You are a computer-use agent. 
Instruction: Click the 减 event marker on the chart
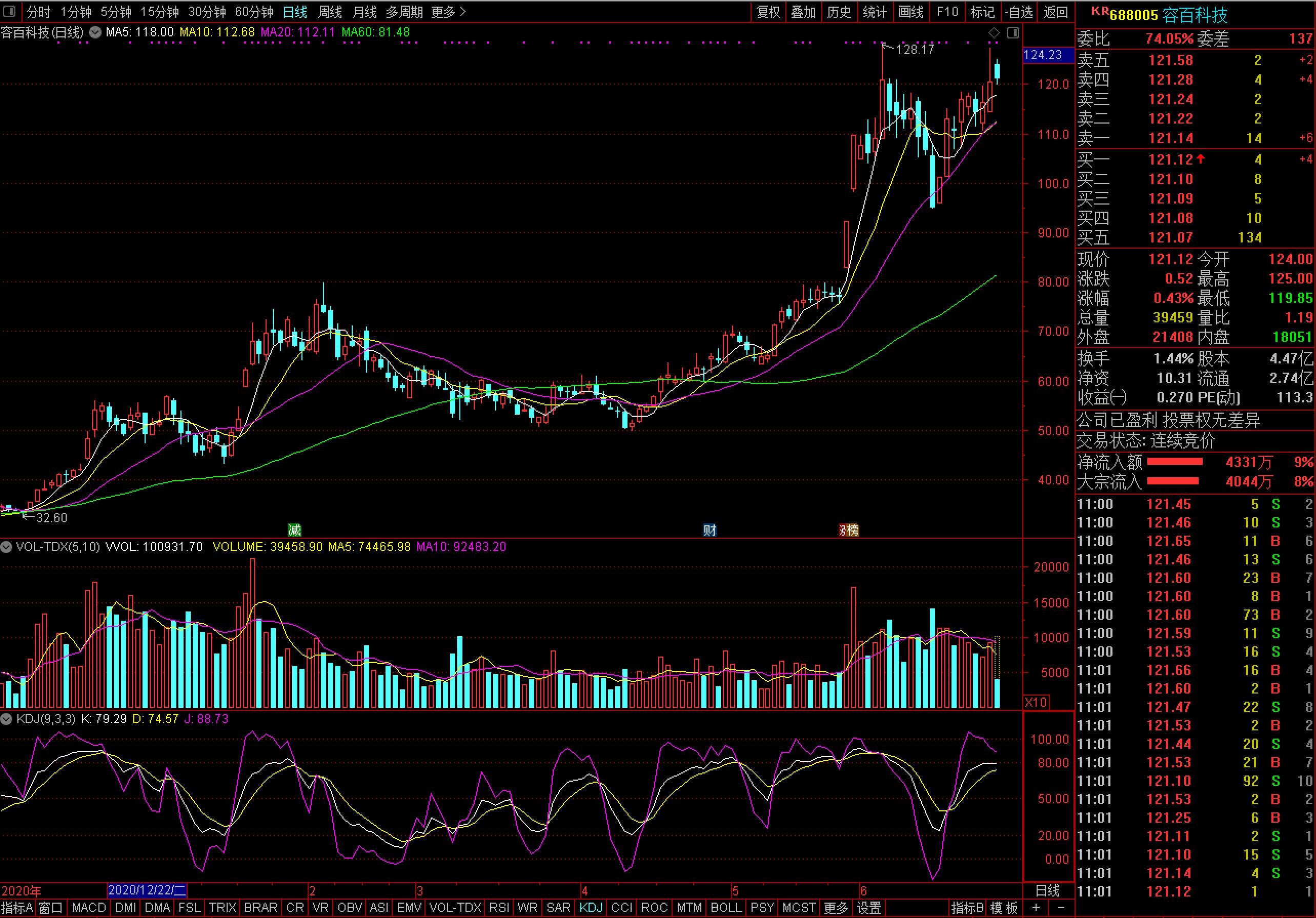click(294, 530)
